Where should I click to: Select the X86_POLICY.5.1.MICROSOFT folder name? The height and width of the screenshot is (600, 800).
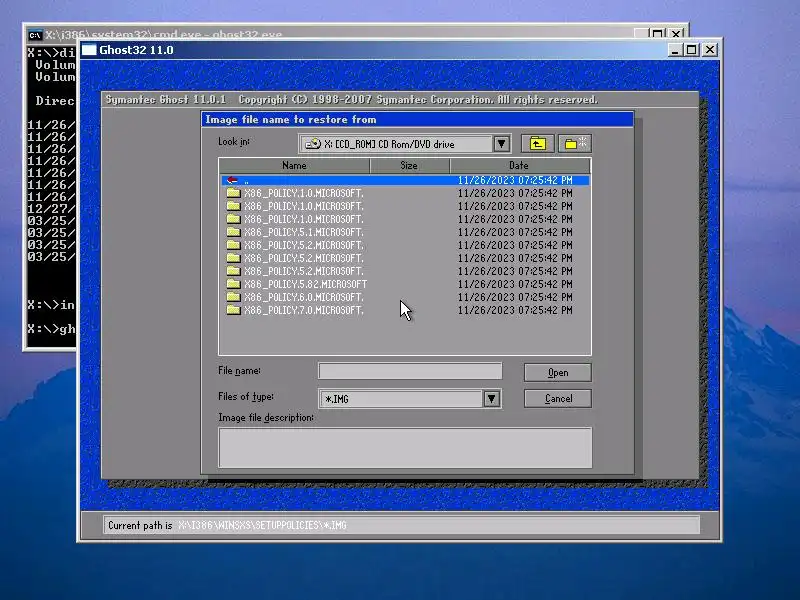304,232
